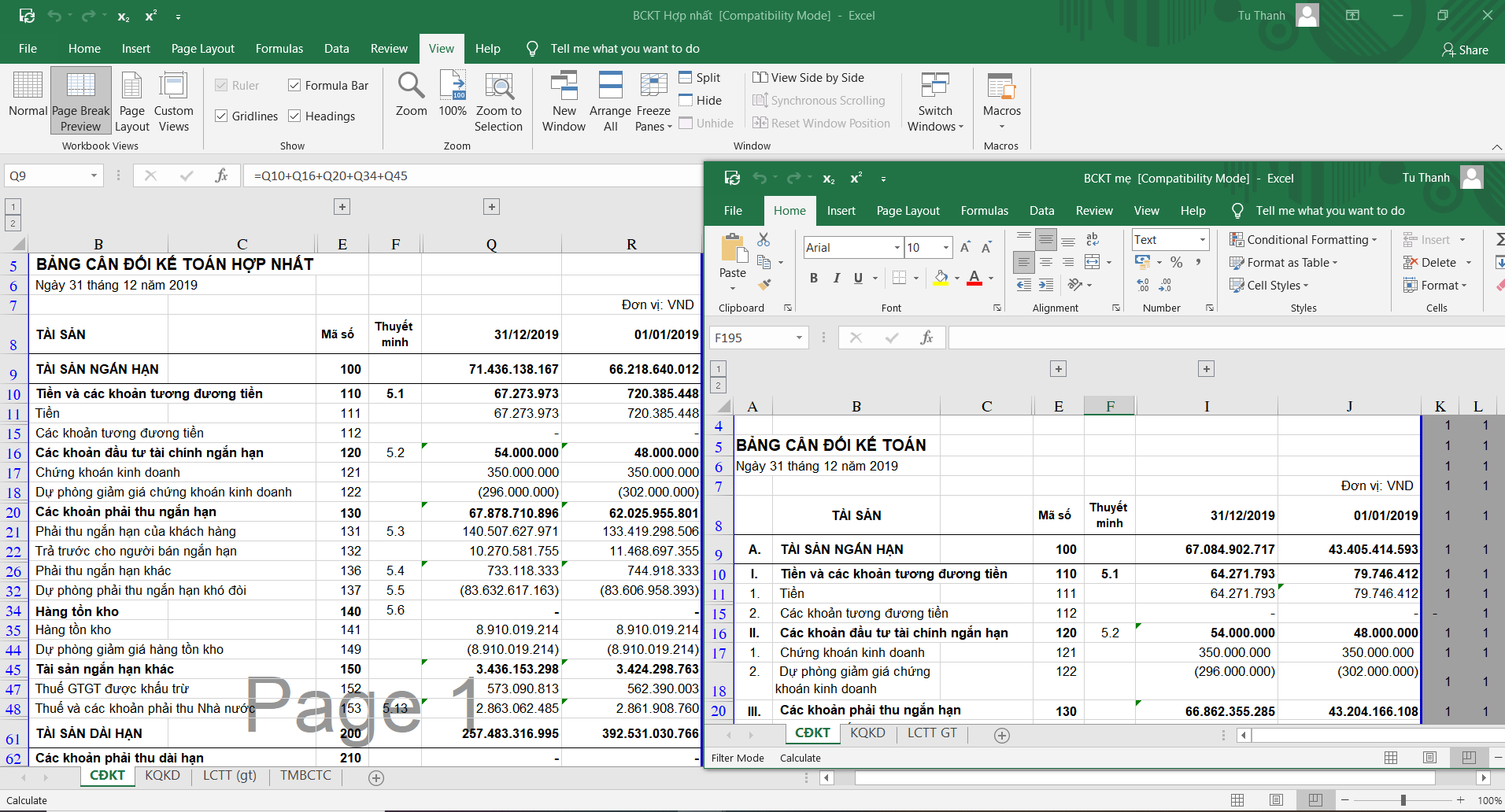The image size is (1505, 812).
Task: Click the yellow fill color button
Action: (x=941, y=278)
